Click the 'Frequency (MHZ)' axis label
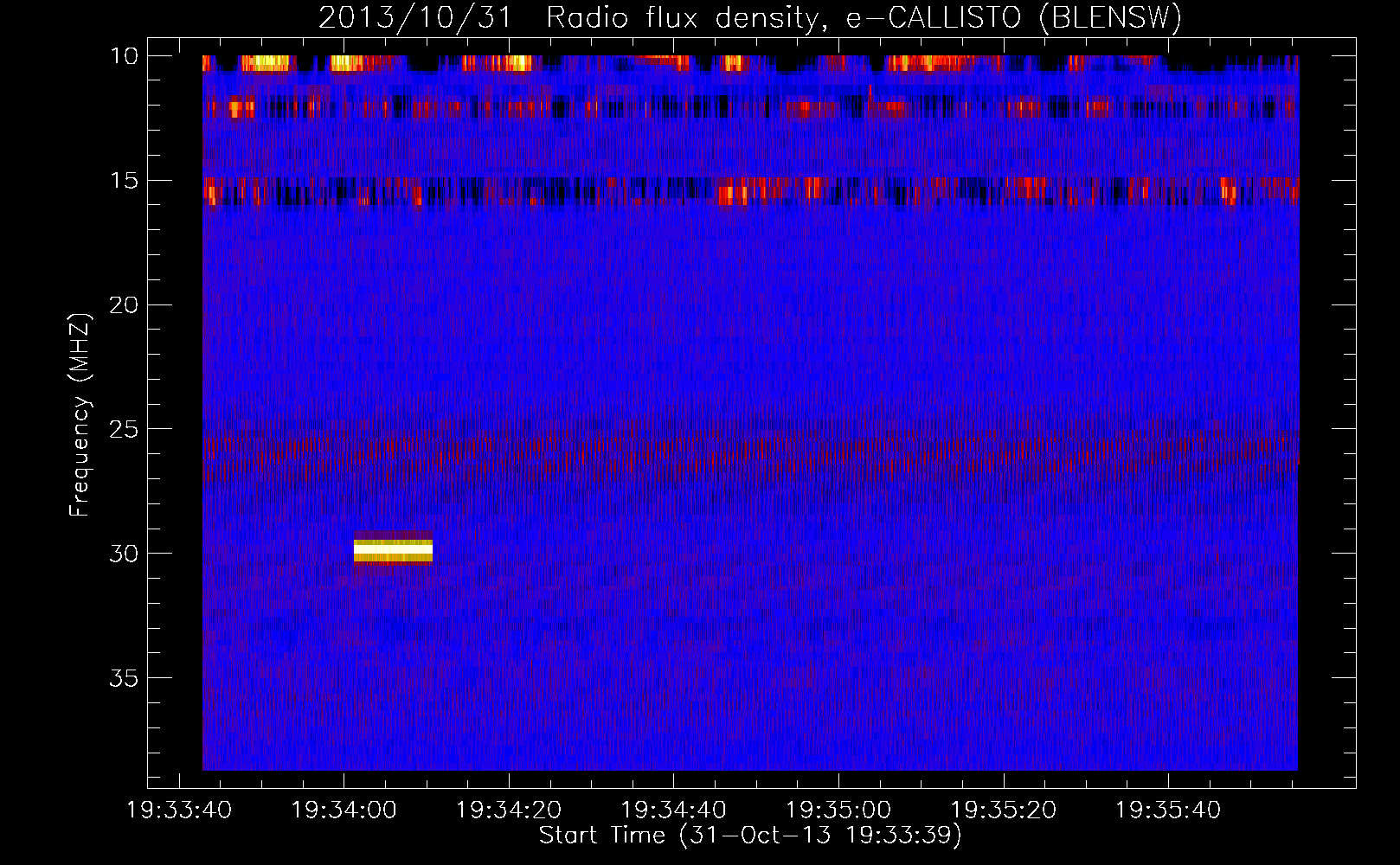The height and width of the screenshot is (865, 1400). pyautogui.click(x=80, y=415)
